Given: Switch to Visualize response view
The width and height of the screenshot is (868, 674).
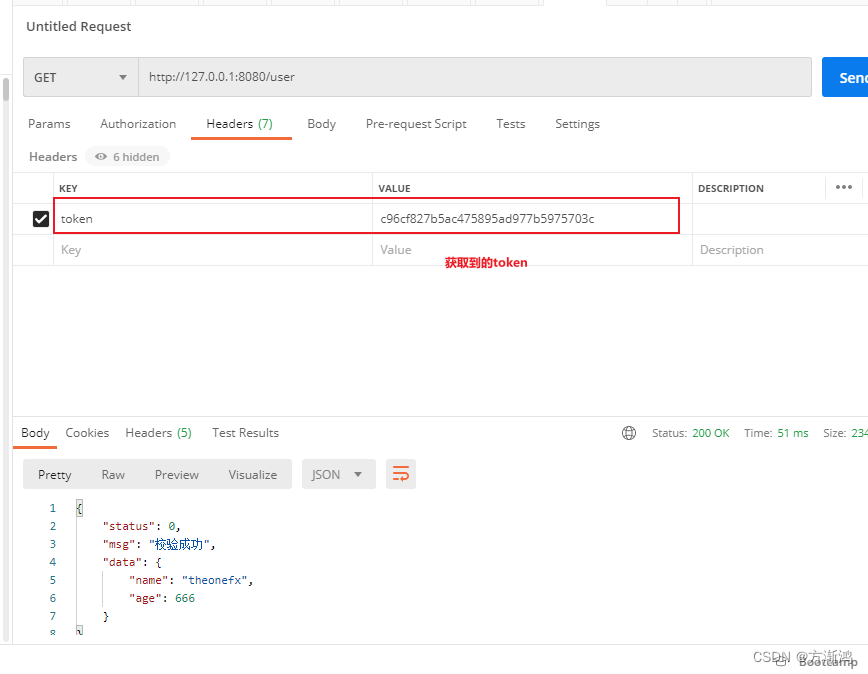Looking at the screenshot, I should 252,475.
